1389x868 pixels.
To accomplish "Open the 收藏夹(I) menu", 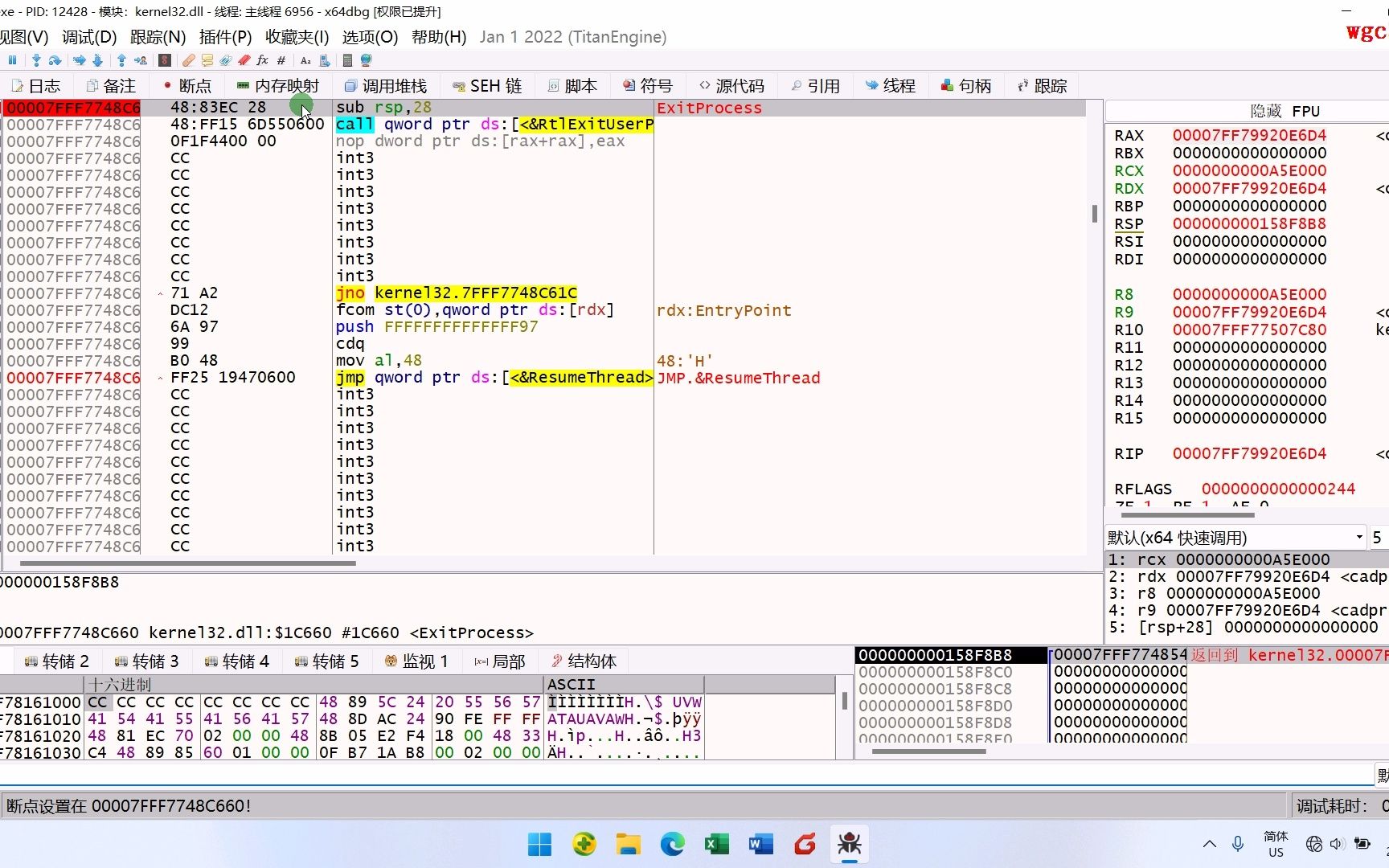I will coord(296,37).
